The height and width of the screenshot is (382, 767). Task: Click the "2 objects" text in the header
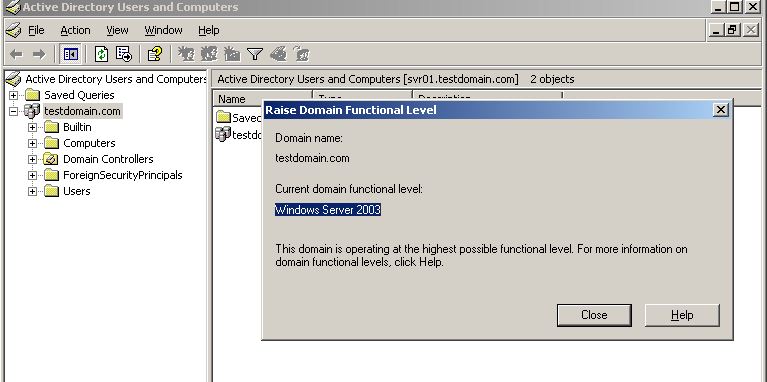point(552,79)
